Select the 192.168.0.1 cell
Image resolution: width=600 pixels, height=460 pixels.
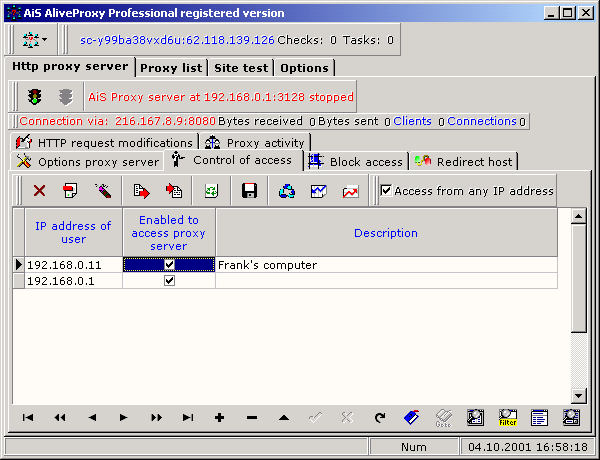click(73, 281)
